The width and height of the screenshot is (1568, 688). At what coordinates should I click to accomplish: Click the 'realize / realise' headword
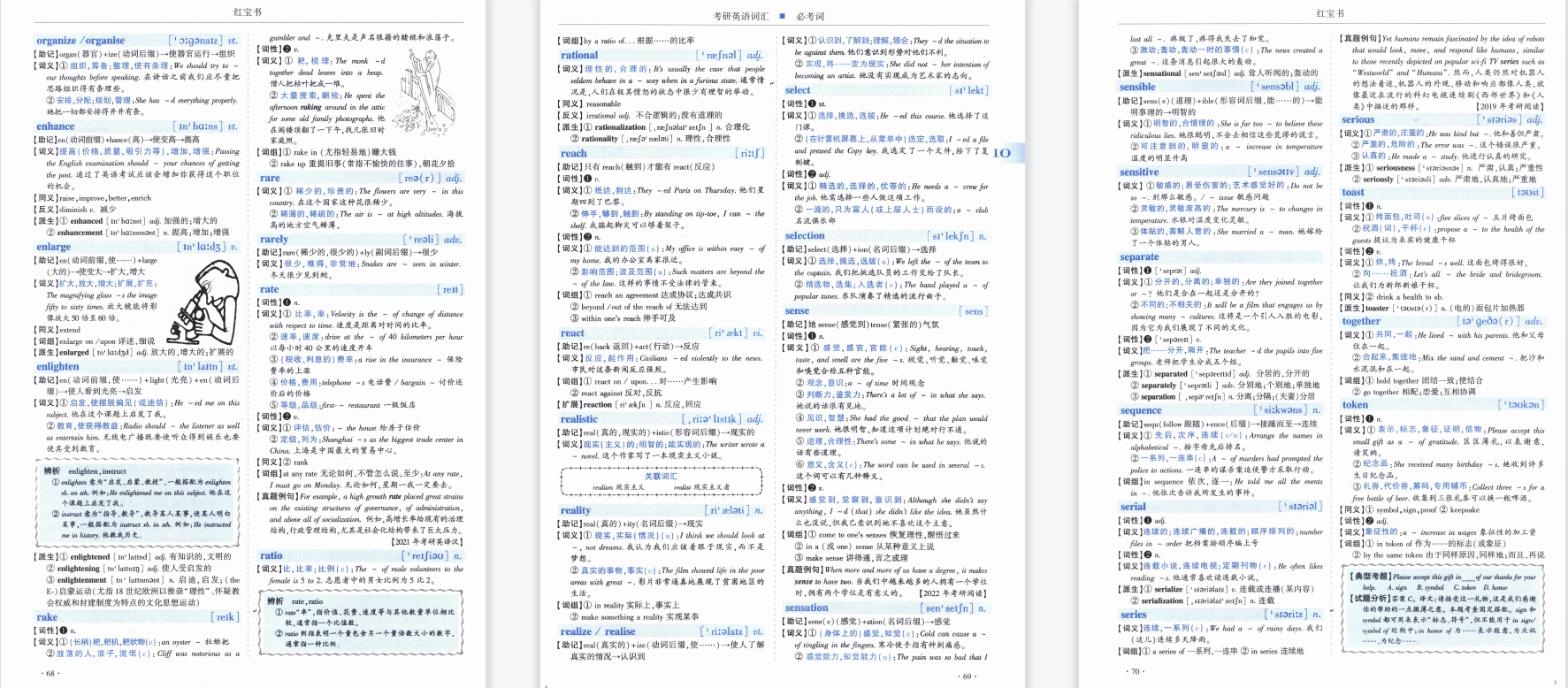pos(598,631)
